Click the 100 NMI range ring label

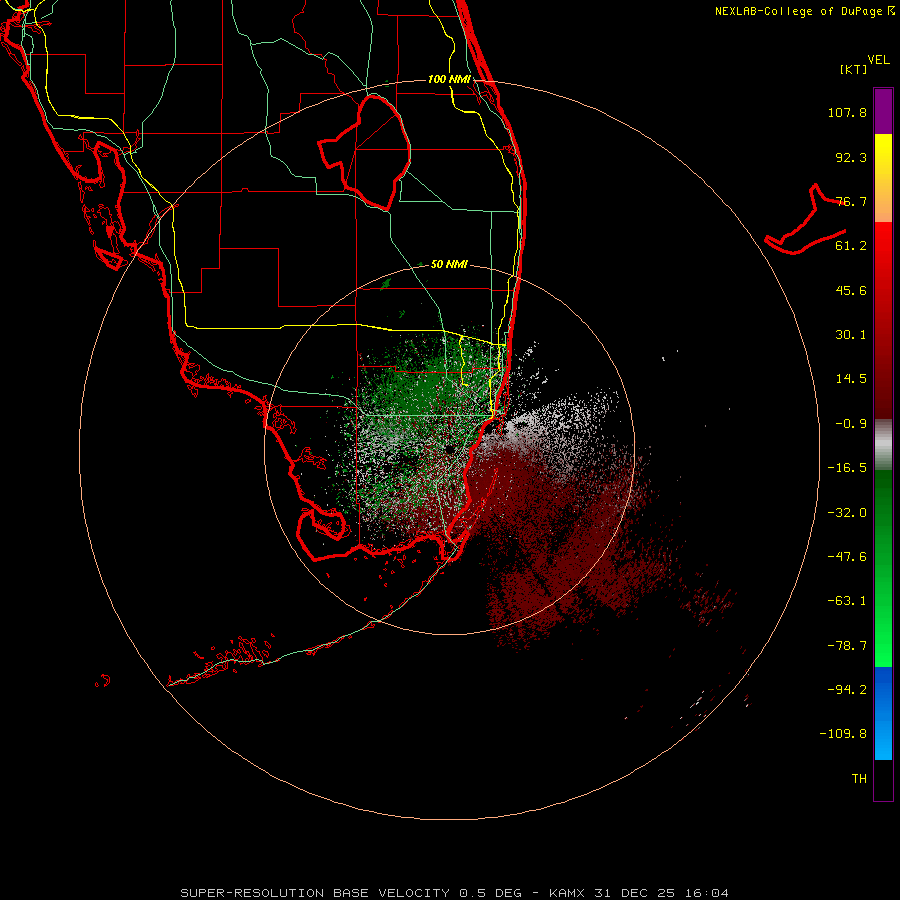(x=449, y=79)
